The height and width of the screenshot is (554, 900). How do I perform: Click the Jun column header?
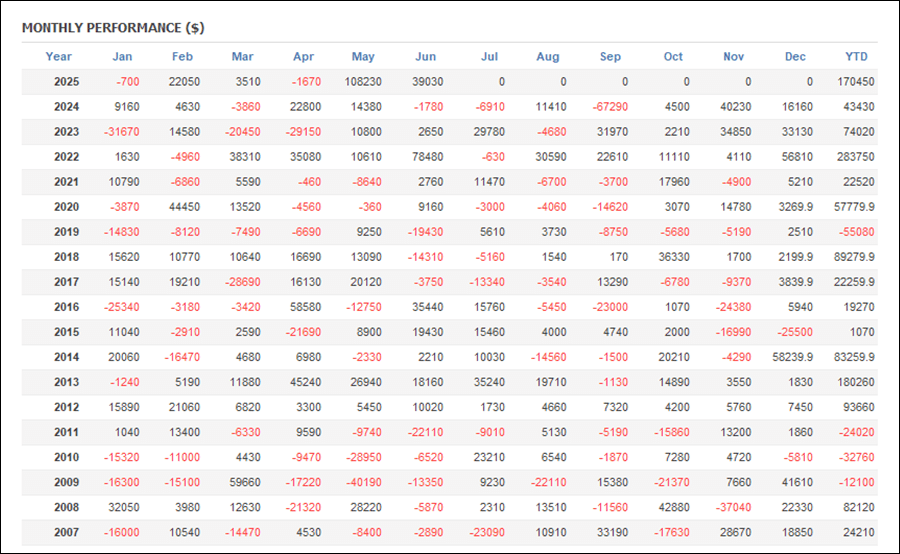(426, 56)
